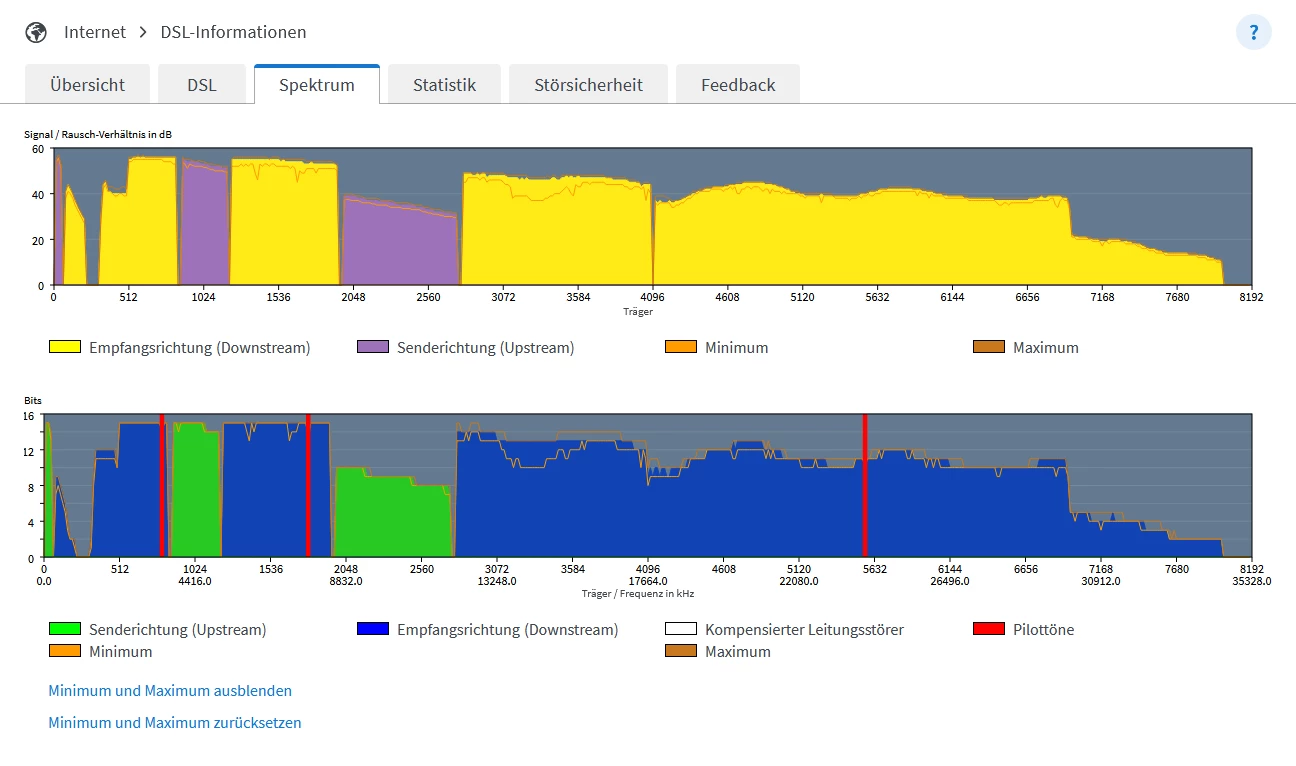
Task: Click the green Senderichtung legend swatch
Action: coord(65,630)
